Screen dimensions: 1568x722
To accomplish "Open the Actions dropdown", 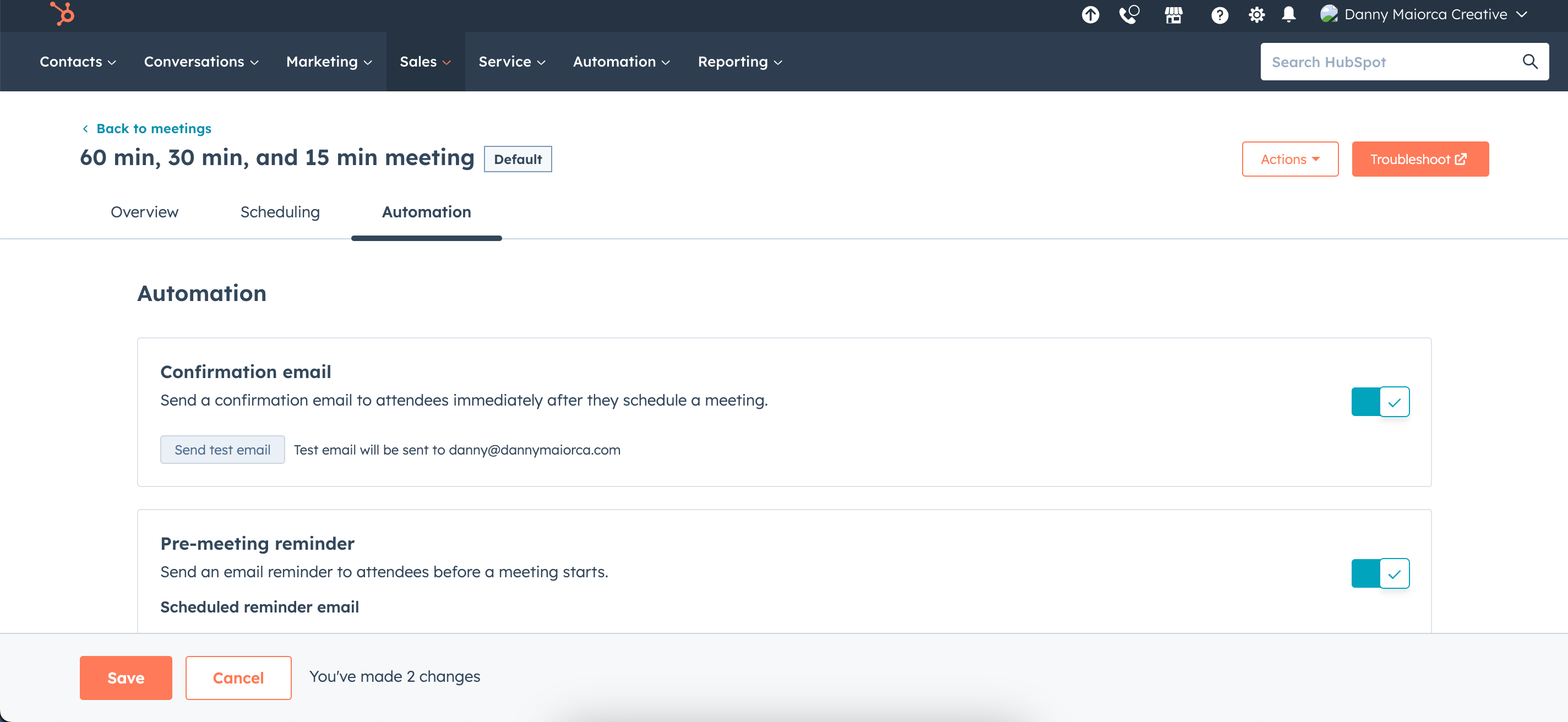I will point(1290,158).
